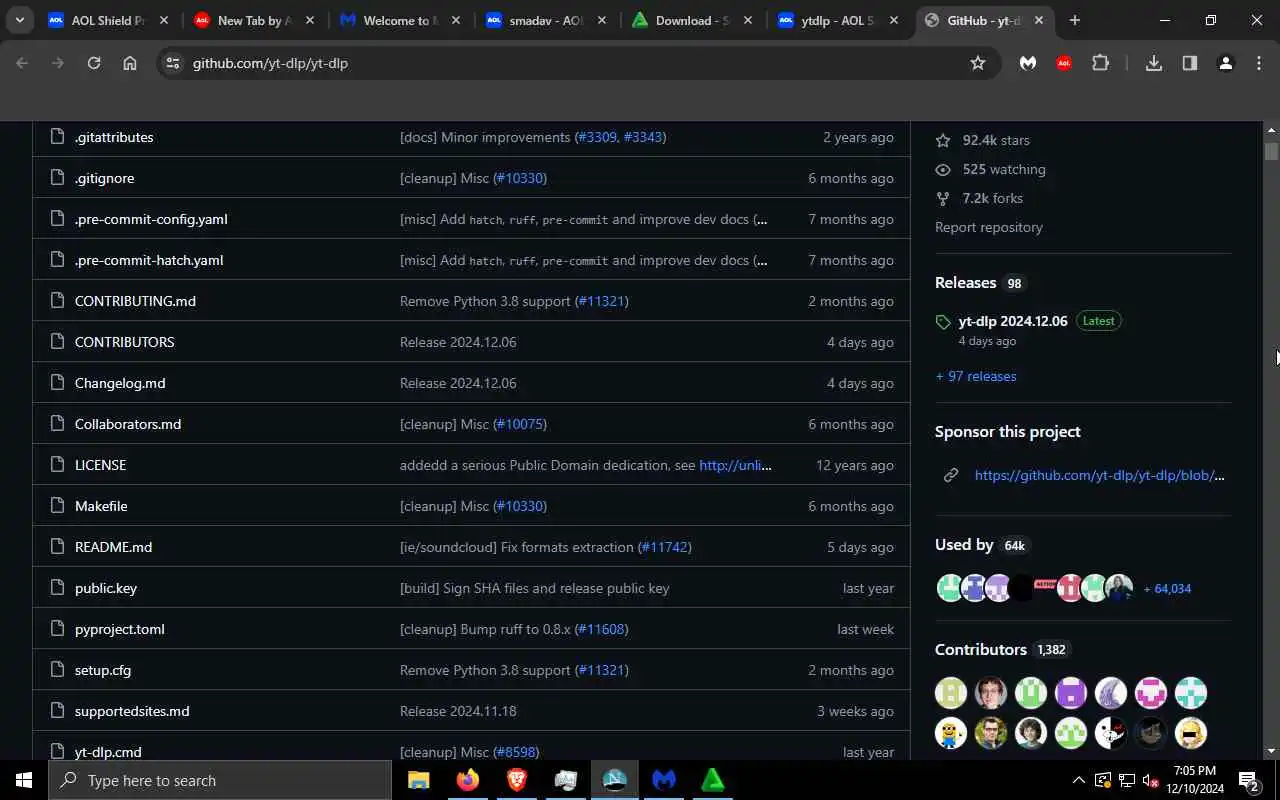Open the green Smadav taskbar icon
Viewport: 1280px width, 800px height.
(x=713, y=780)
